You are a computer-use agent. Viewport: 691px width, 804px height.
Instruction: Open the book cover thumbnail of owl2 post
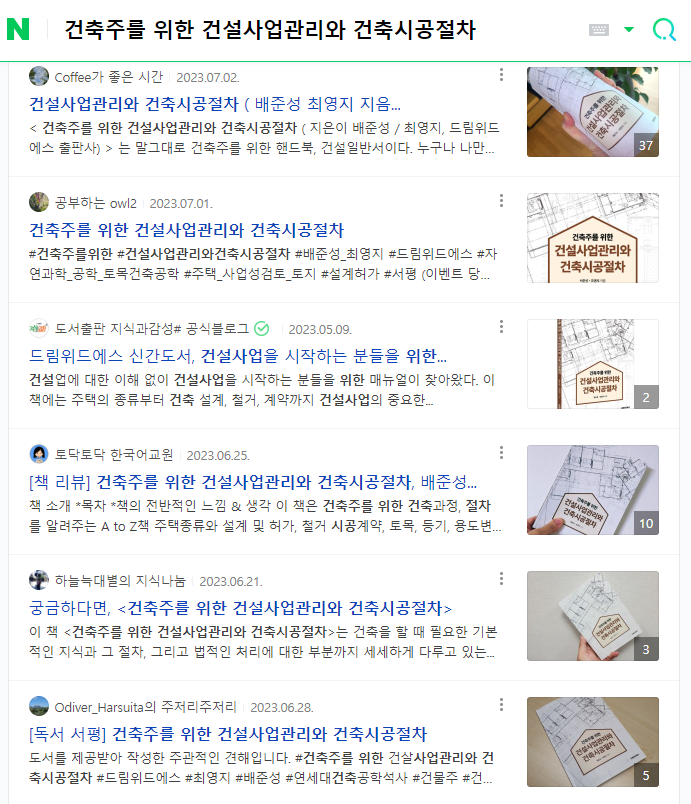tap(593, 238)
